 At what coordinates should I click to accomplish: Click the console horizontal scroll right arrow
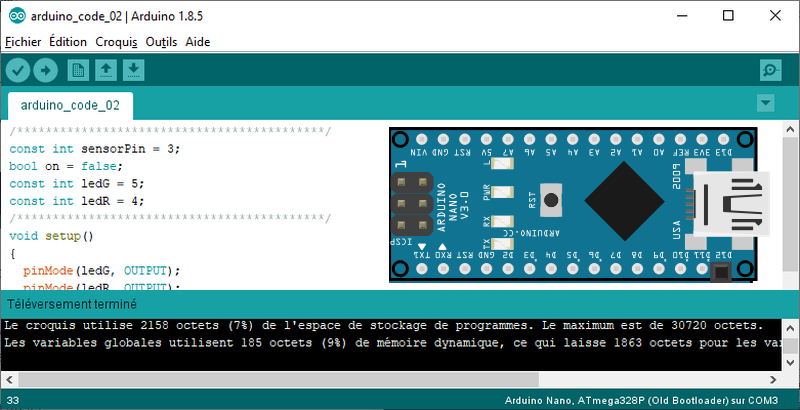click(773, 379)
